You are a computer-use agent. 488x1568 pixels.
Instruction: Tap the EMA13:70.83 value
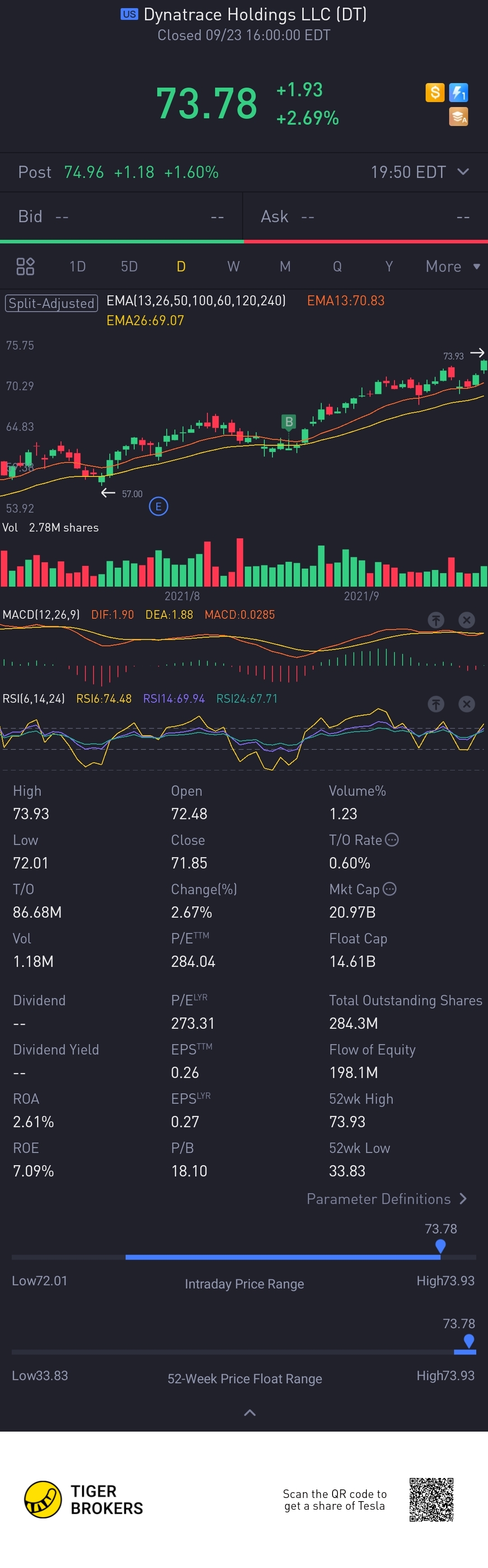[345, 300]
